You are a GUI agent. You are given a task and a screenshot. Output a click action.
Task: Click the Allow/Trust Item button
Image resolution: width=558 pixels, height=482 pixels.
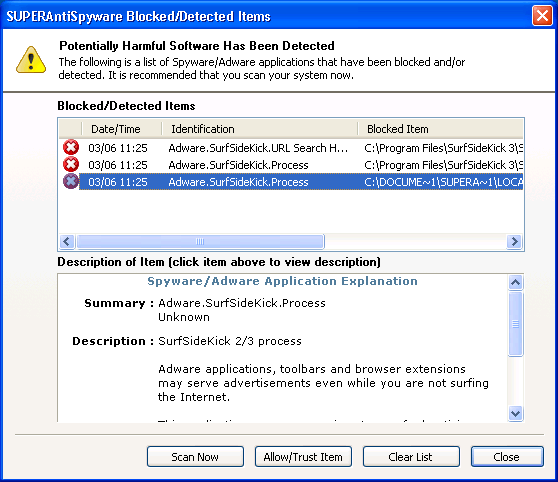(303, 457)
